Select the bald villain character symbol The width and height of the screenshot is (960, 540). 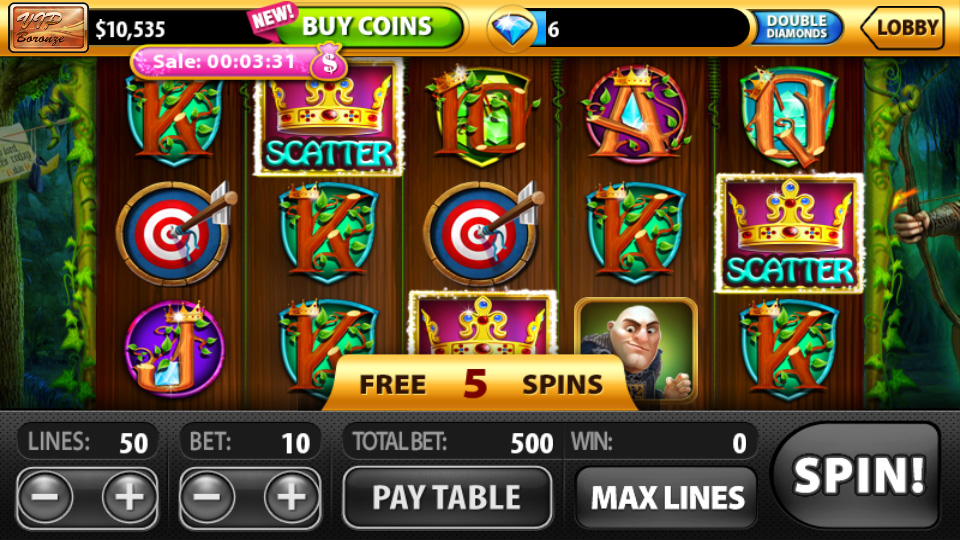tap(636, 350)
